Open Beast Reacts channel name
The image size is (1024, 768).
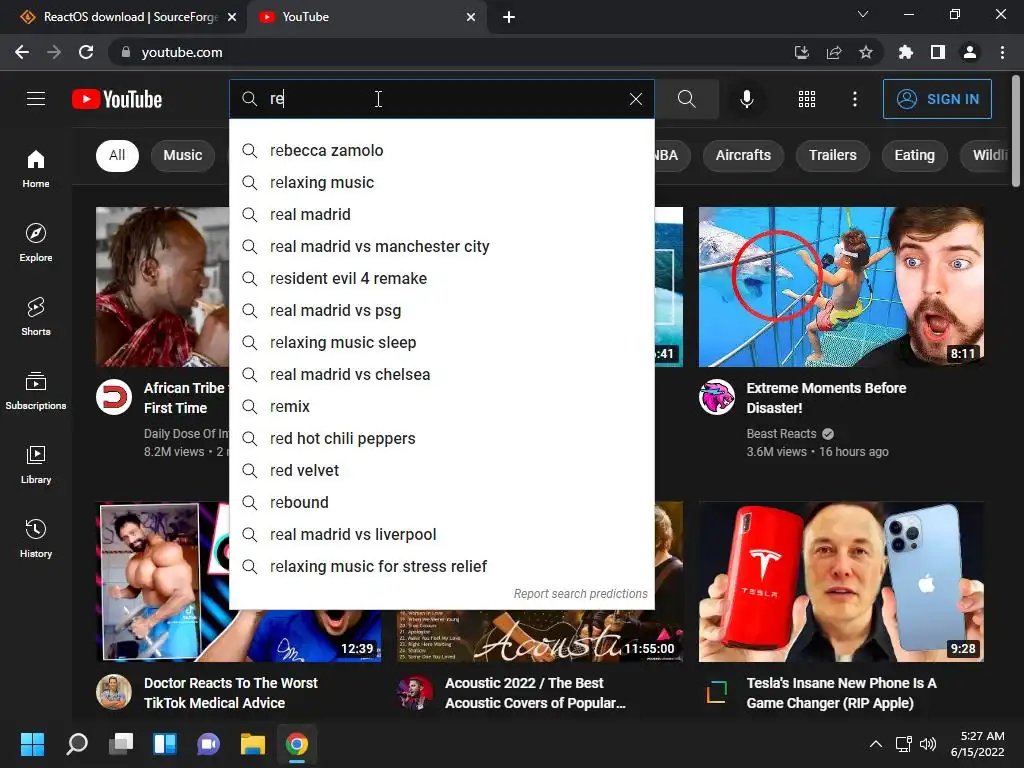pyautogui.click(x=781, y=434)
